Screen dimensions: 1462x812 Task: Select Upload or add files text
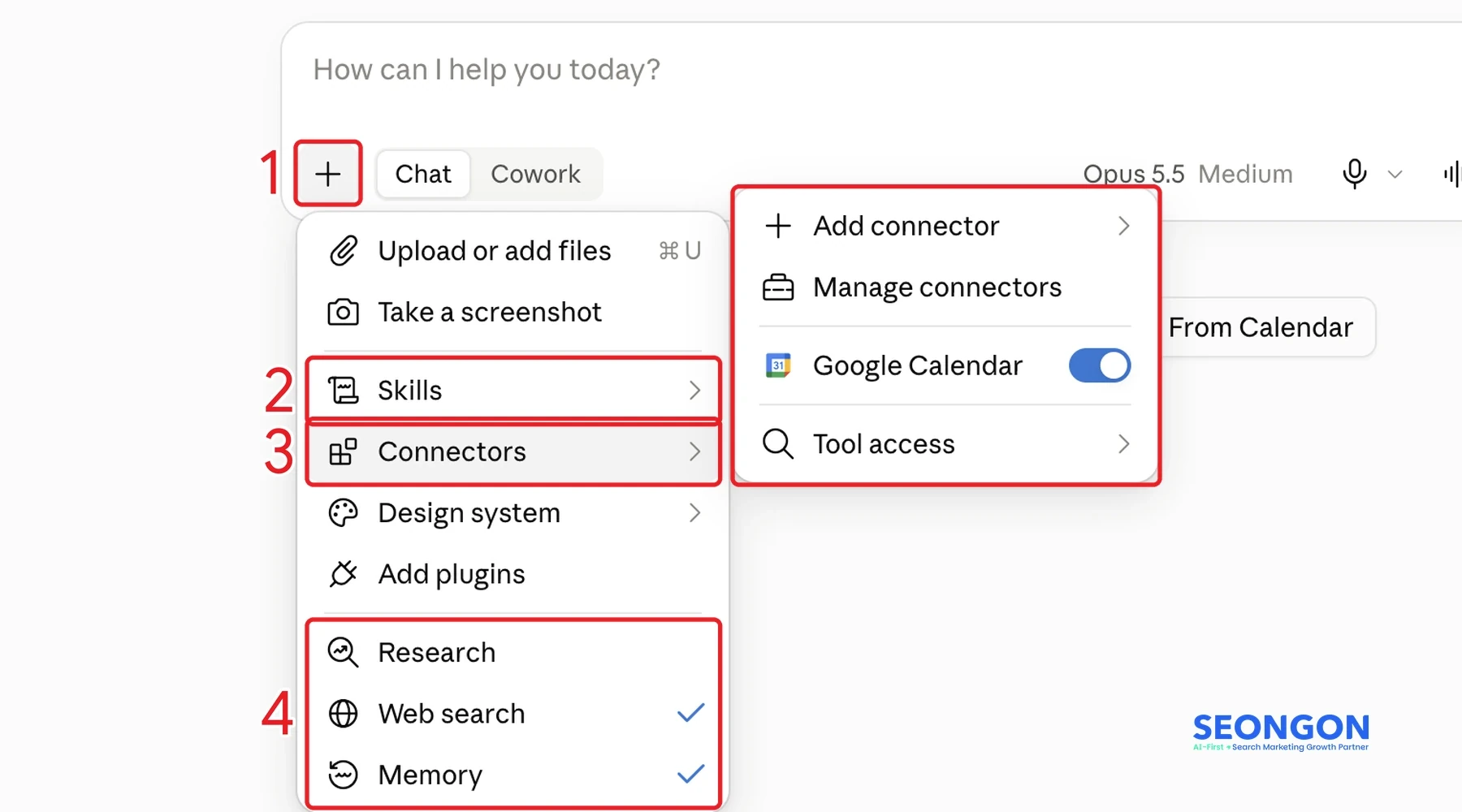pos(494,251)
